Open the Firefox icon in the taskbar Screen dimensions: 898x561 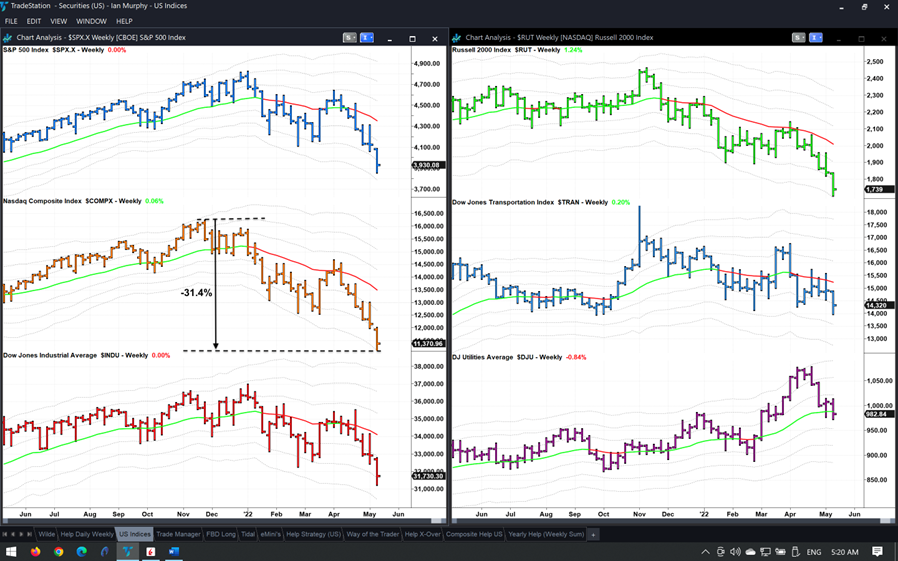[x=36, y=552]
